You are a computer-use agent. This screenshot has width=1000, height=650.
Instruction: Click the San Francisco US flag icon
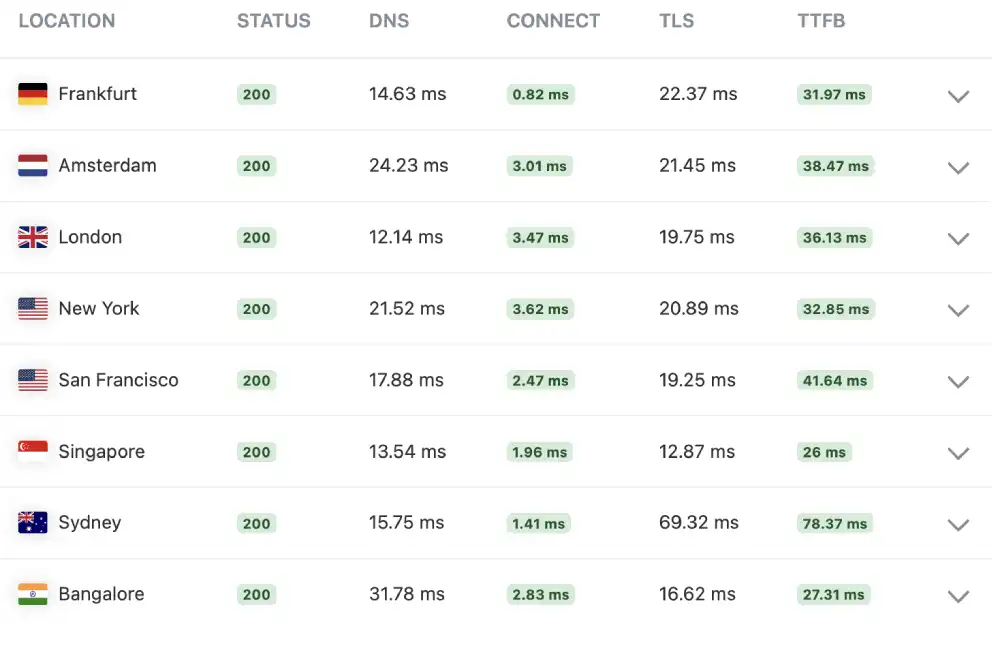click(x=32, y=380)
